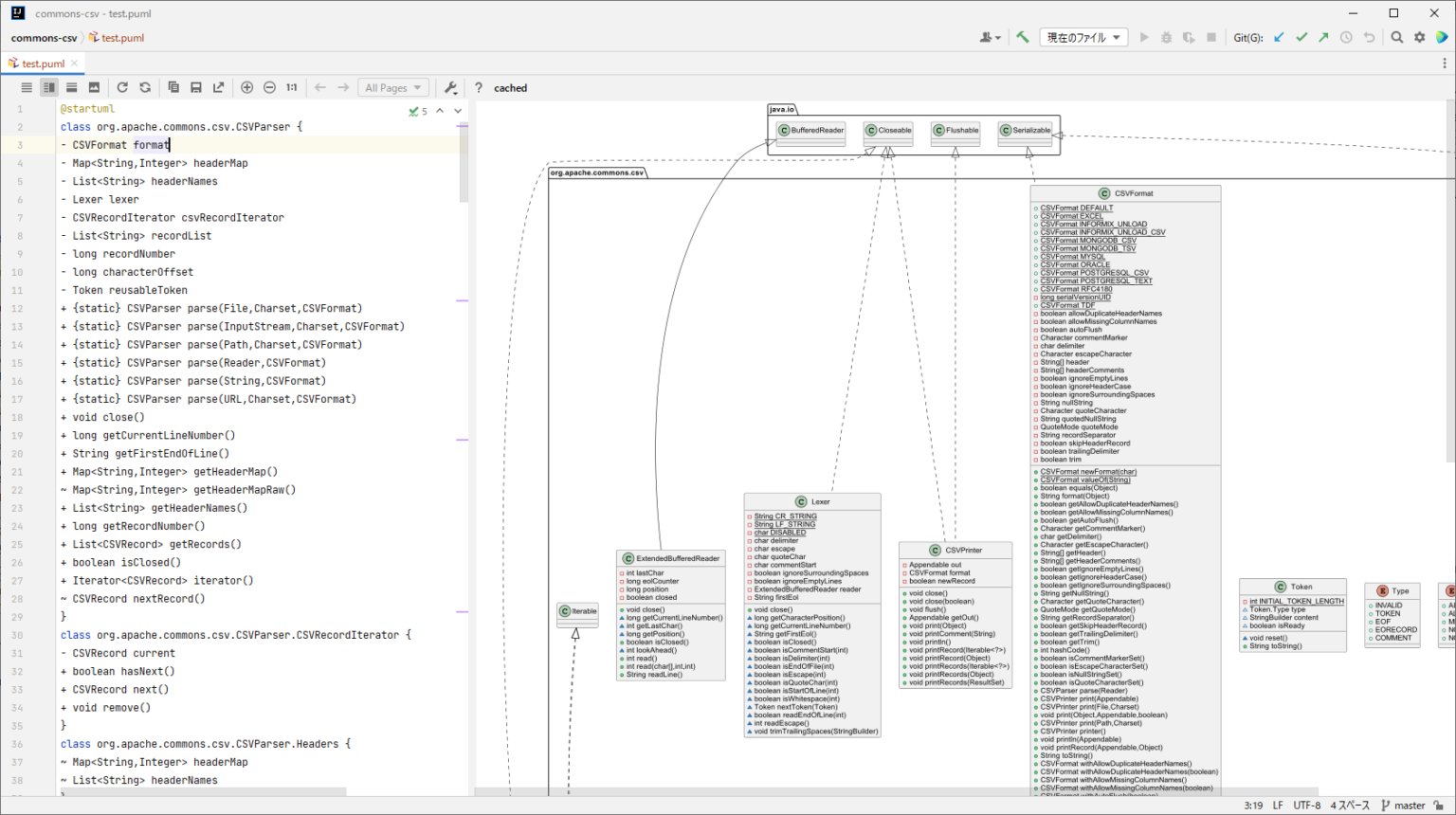This screenshot has width=1456, height=815.
Task: Open the All Pages dropdown
Action: pos(392,87)
